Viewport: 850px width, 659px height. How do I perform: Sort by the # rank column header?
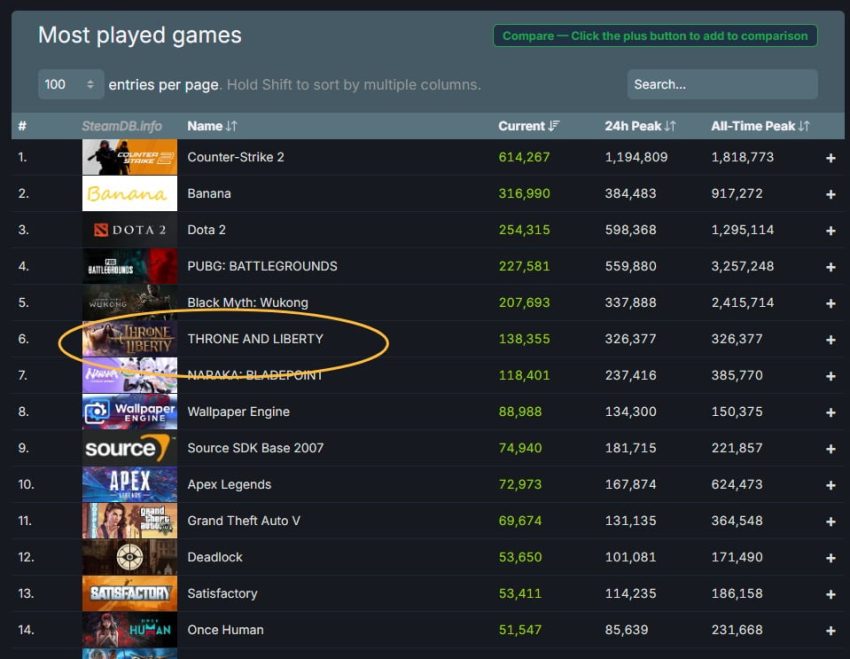[x=22, y=126]
